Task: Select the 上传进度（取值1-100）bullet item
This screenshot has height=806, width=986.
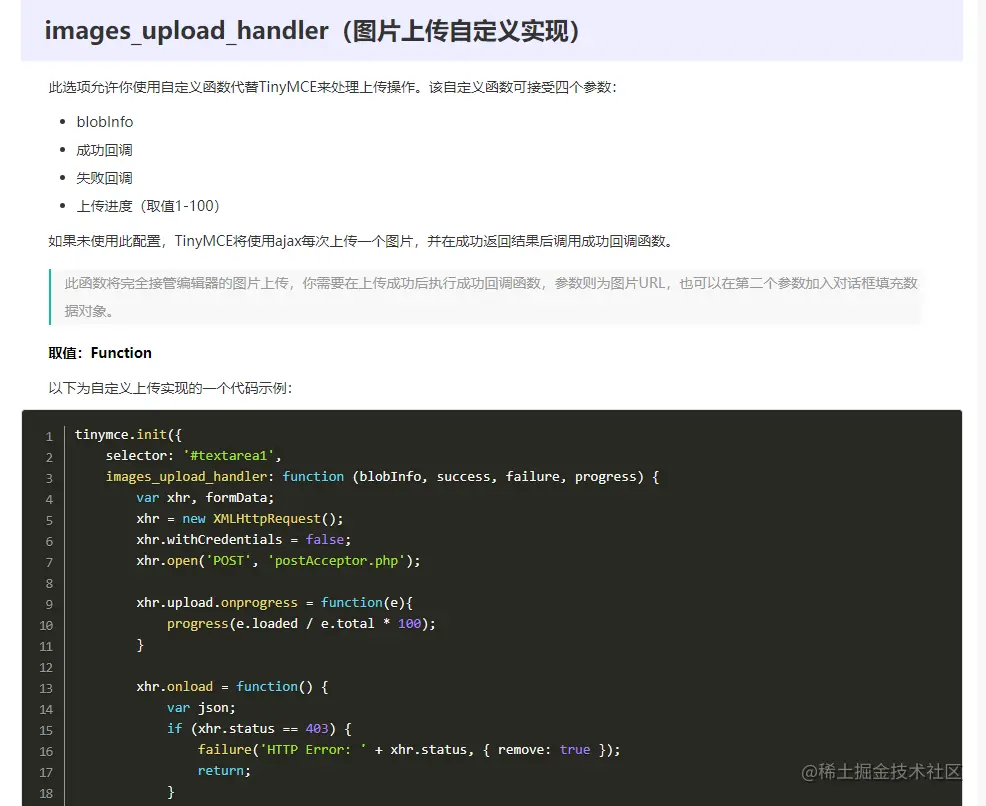Action: [148, 206]
